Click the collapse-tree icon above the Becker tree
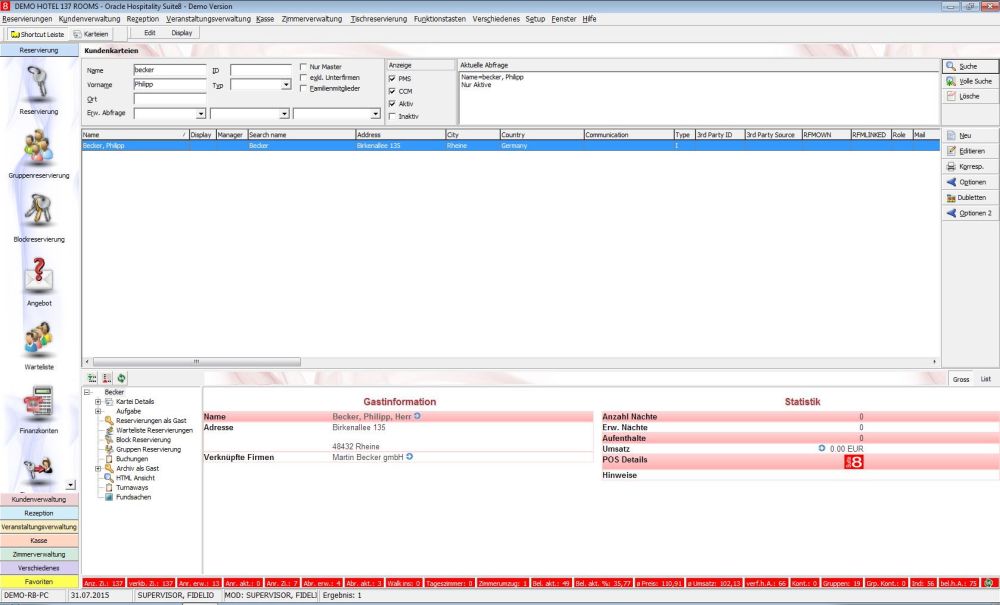 (107, 378)
